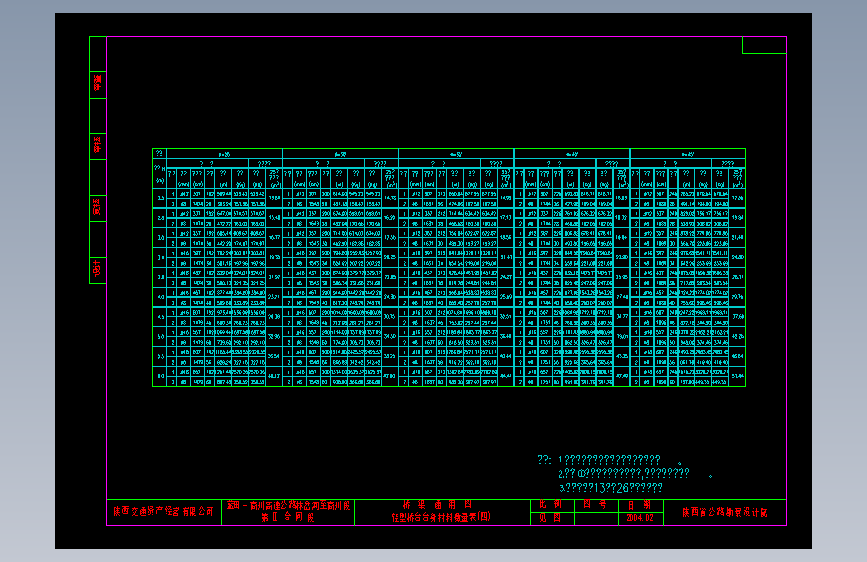The width and height of the screenshot is (867, 562).
Task: Select the 图号 label in the title block
Action: coord(595,504)
